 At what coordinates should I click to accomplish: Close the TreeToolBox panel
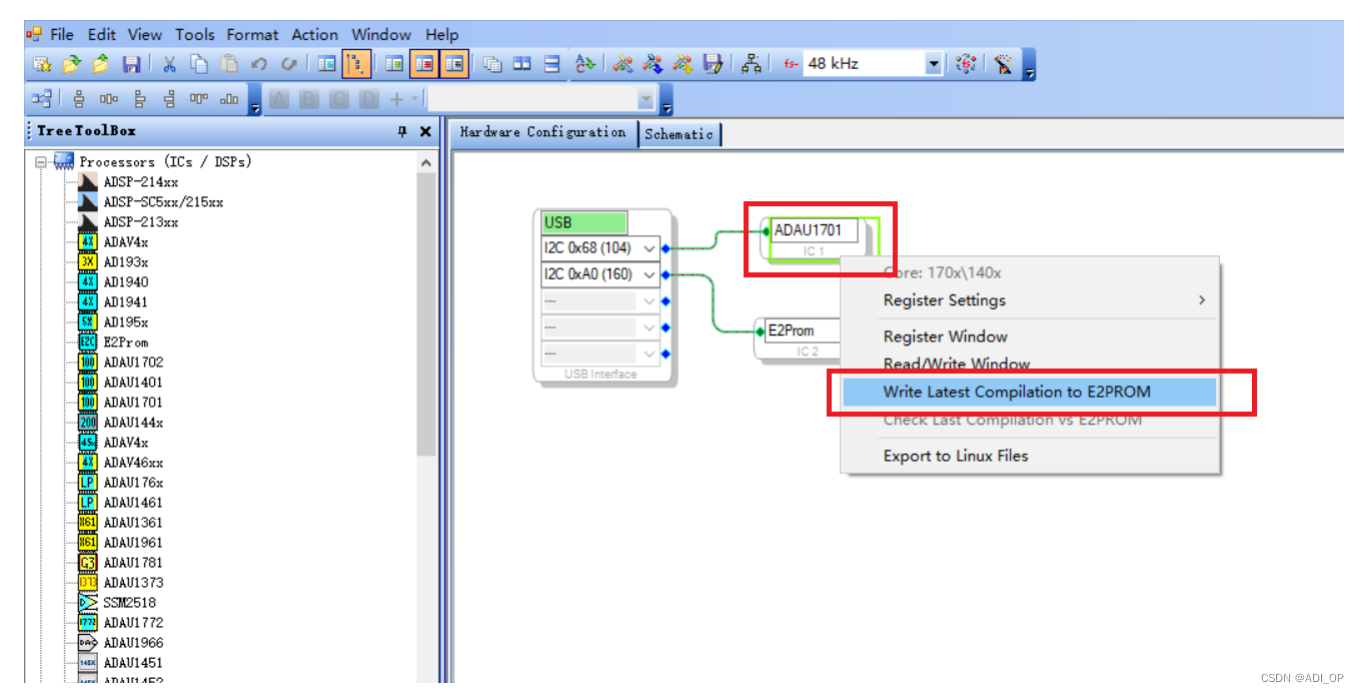click(425, 131)
